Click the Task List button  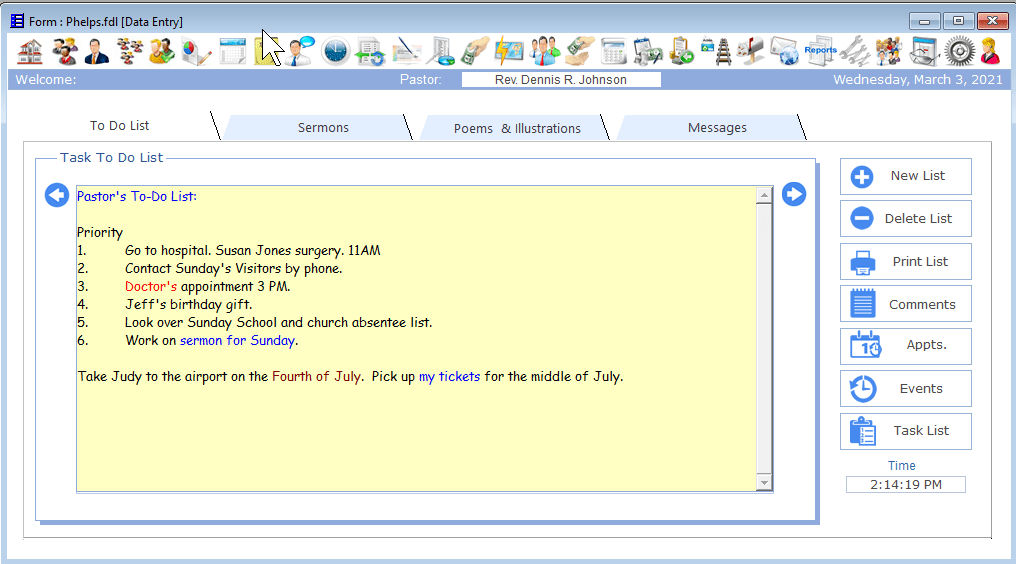click(x=906, y=431)
